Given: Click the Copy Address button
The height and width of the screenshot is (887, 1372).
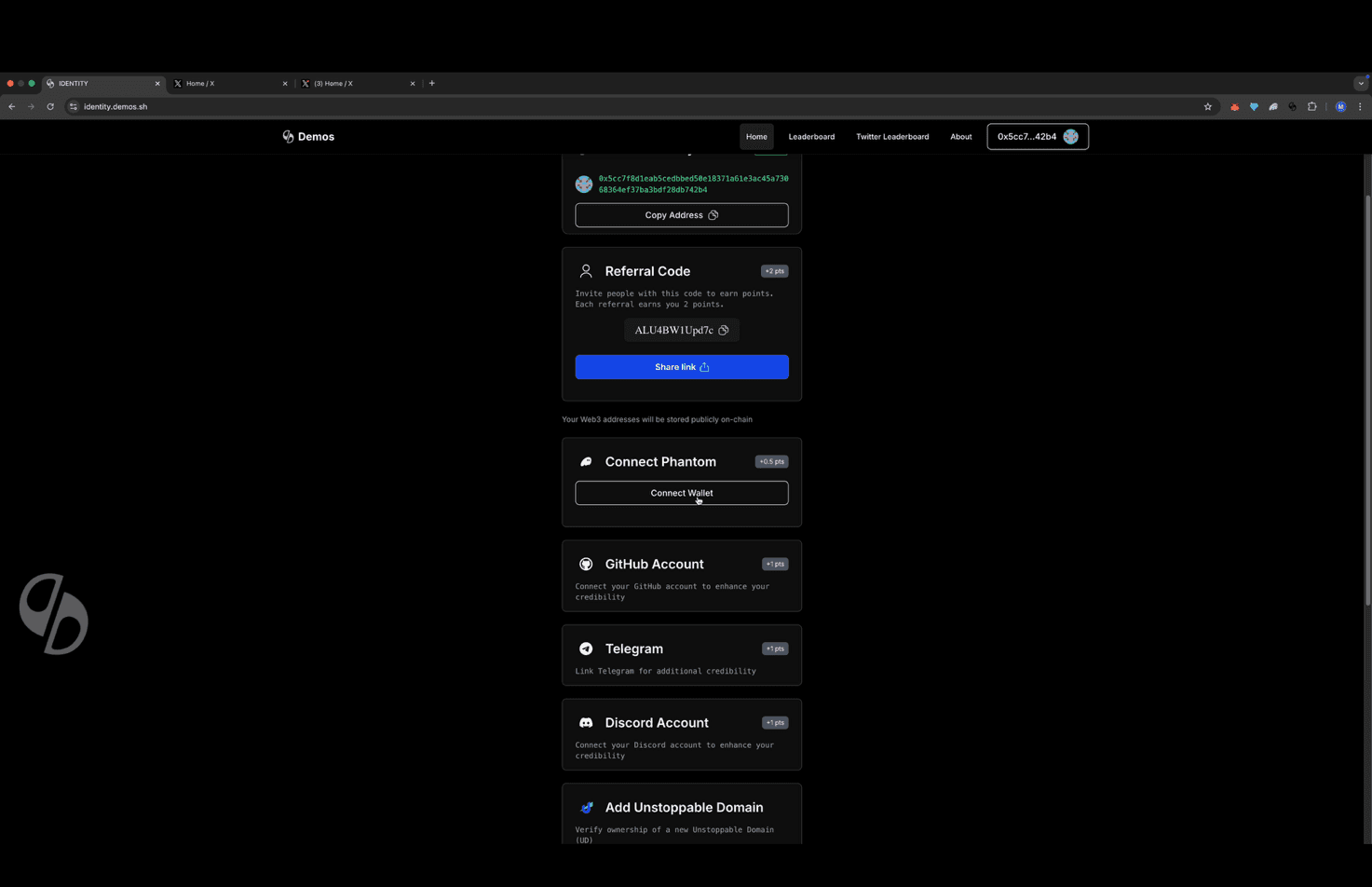Looking at the screenshot, I should (681, 214).
